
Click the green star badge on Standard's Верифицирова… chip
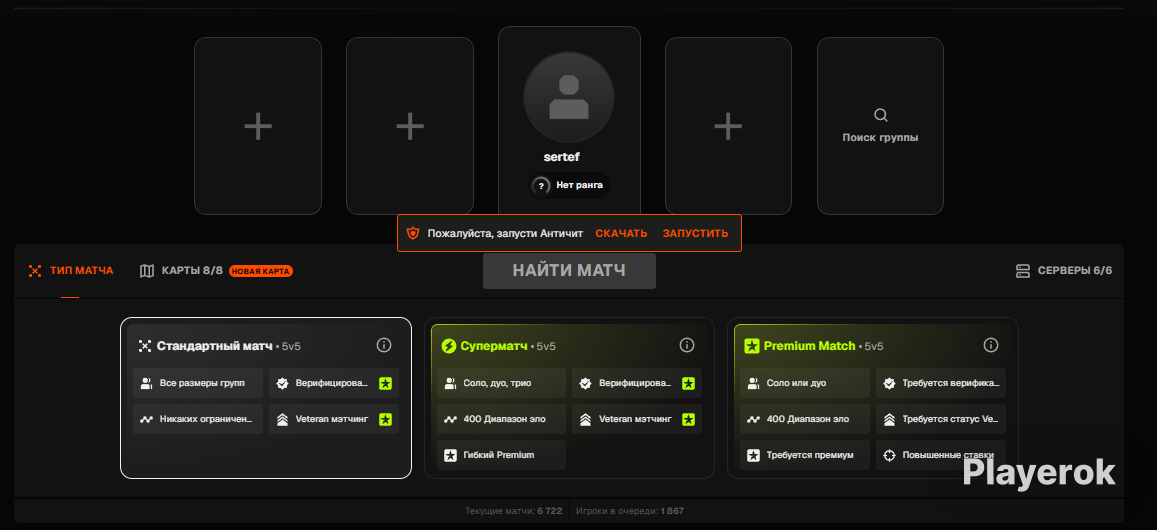(x=385, y=383)
